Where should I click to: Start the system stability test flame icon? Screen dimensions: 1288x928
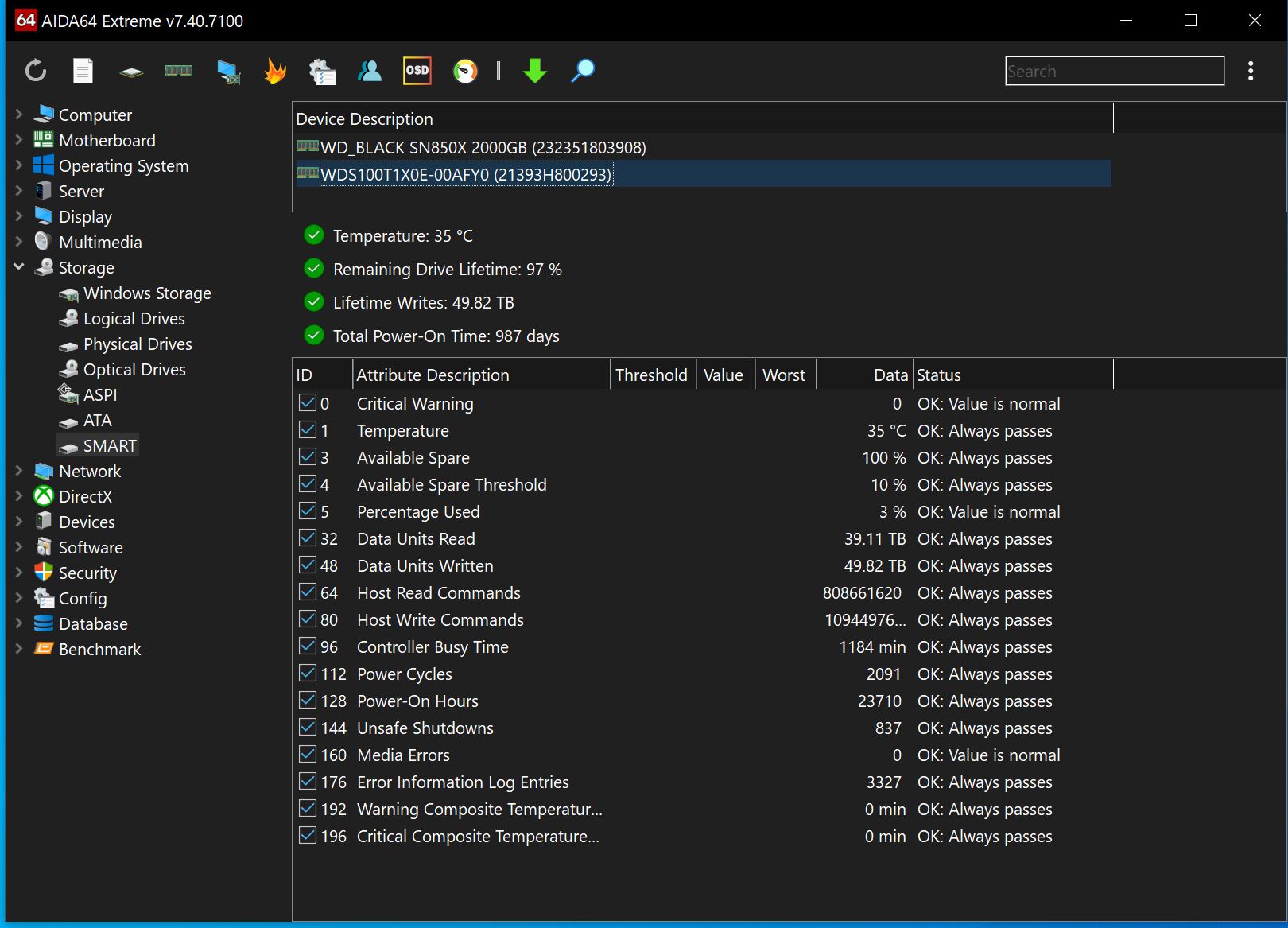[275, 71]
